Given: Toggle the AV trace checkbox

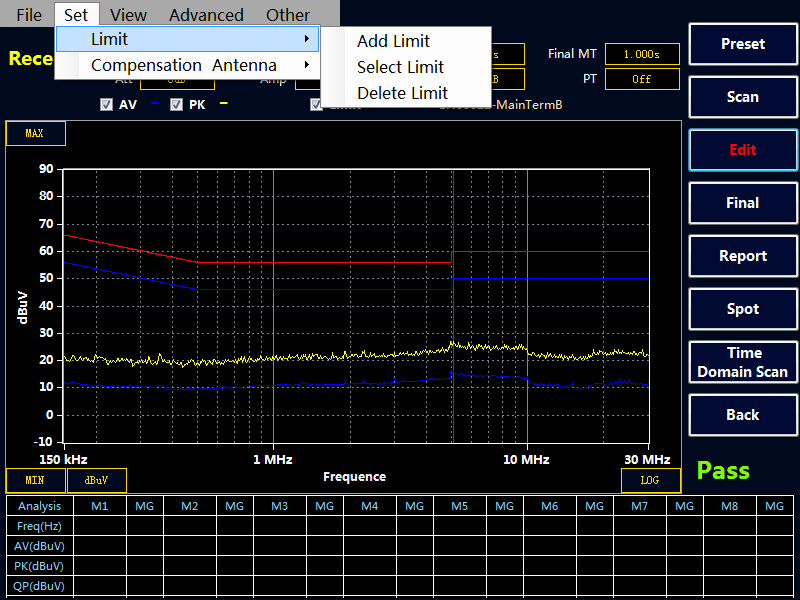Looking at the screenshot, I should [x=106, y=104].
